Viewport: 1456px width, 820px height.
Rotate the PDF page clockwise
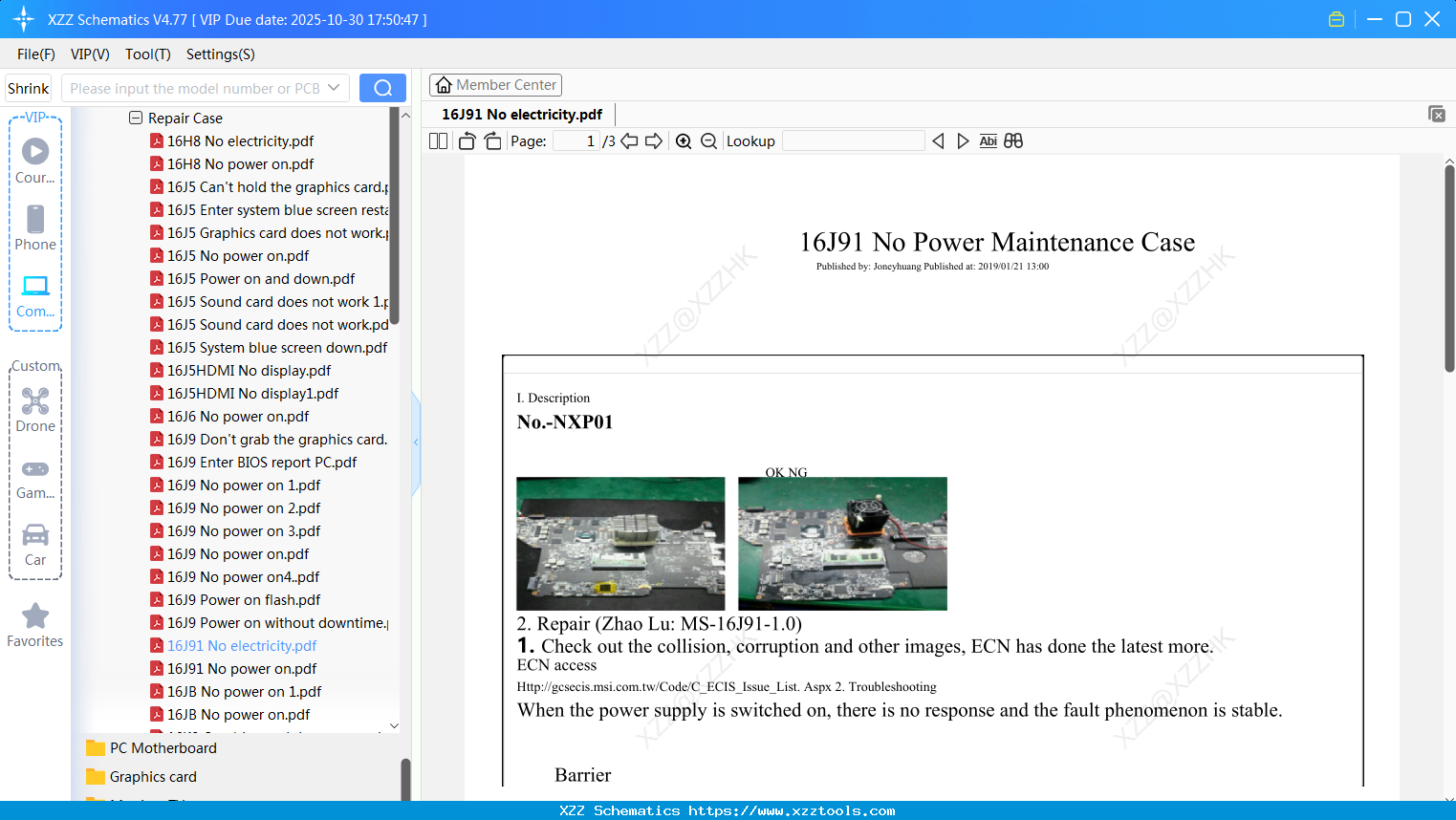492,141
